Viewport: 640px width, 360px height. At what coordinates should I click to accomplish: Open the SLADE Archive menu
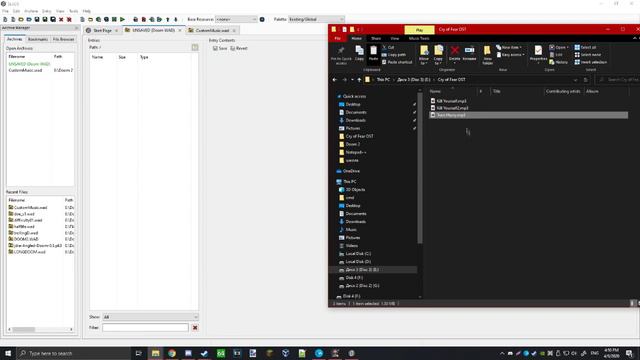click(31, 11)
